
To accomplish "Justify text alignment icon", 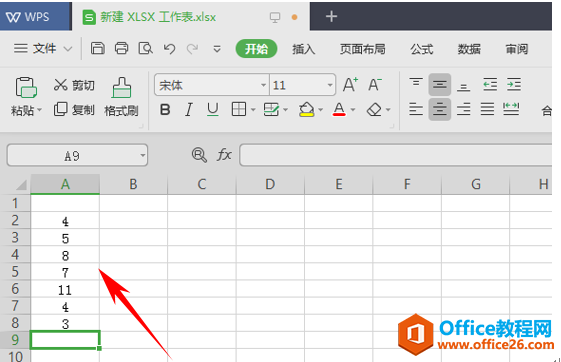I will point(487,109).
